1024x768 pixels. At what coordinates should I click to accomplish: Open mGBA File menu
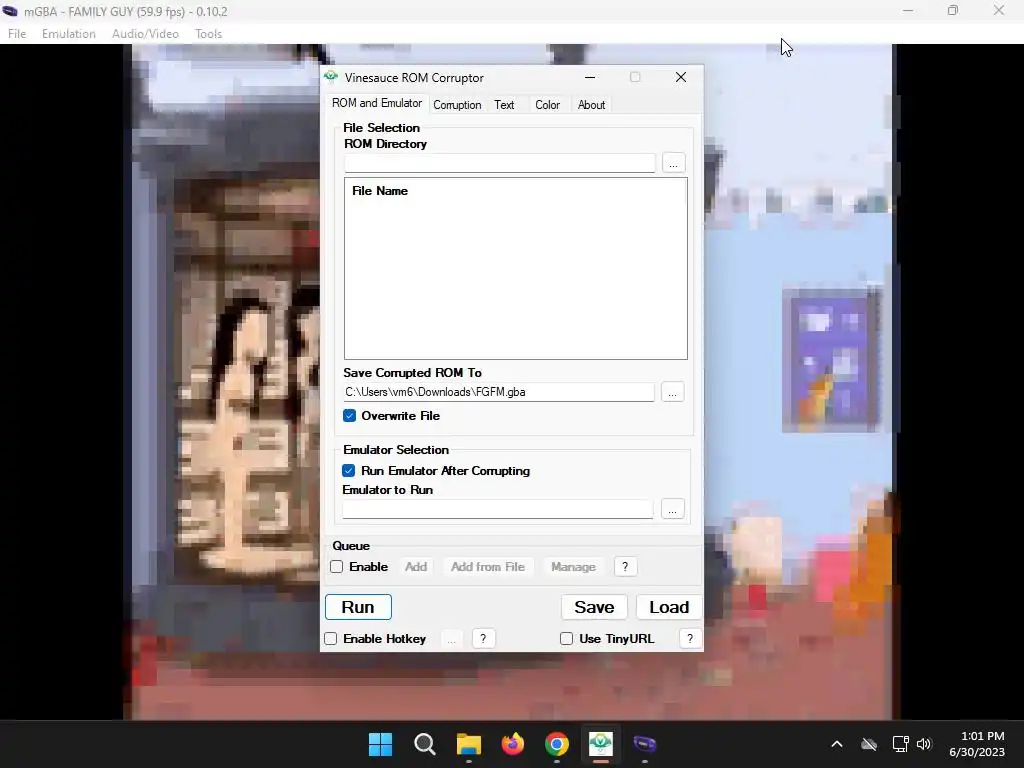tap(17, 34)
